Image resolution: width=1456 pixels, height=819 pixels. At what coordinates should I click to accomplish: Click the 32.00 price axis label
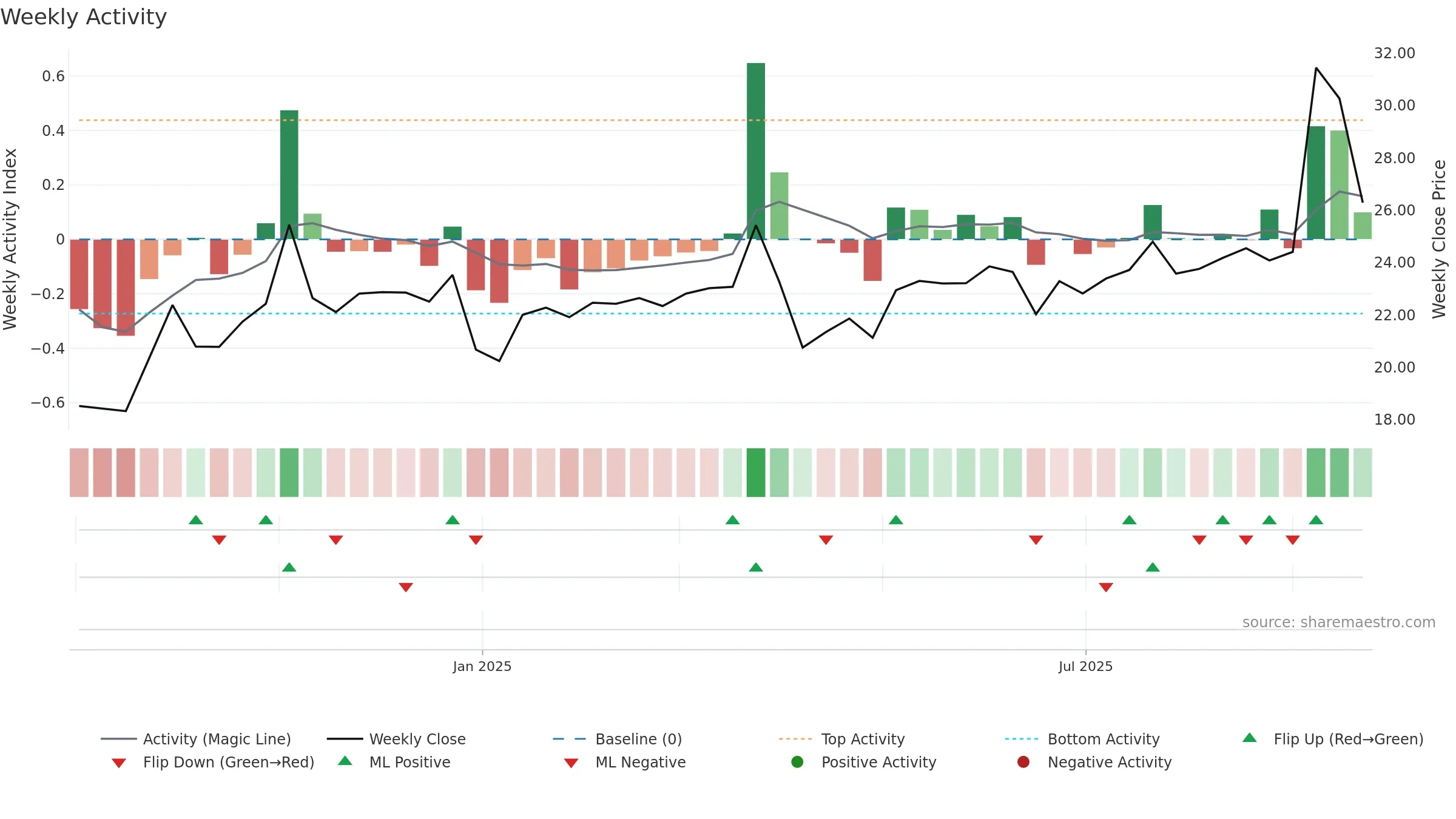(x=1394, y=53)
